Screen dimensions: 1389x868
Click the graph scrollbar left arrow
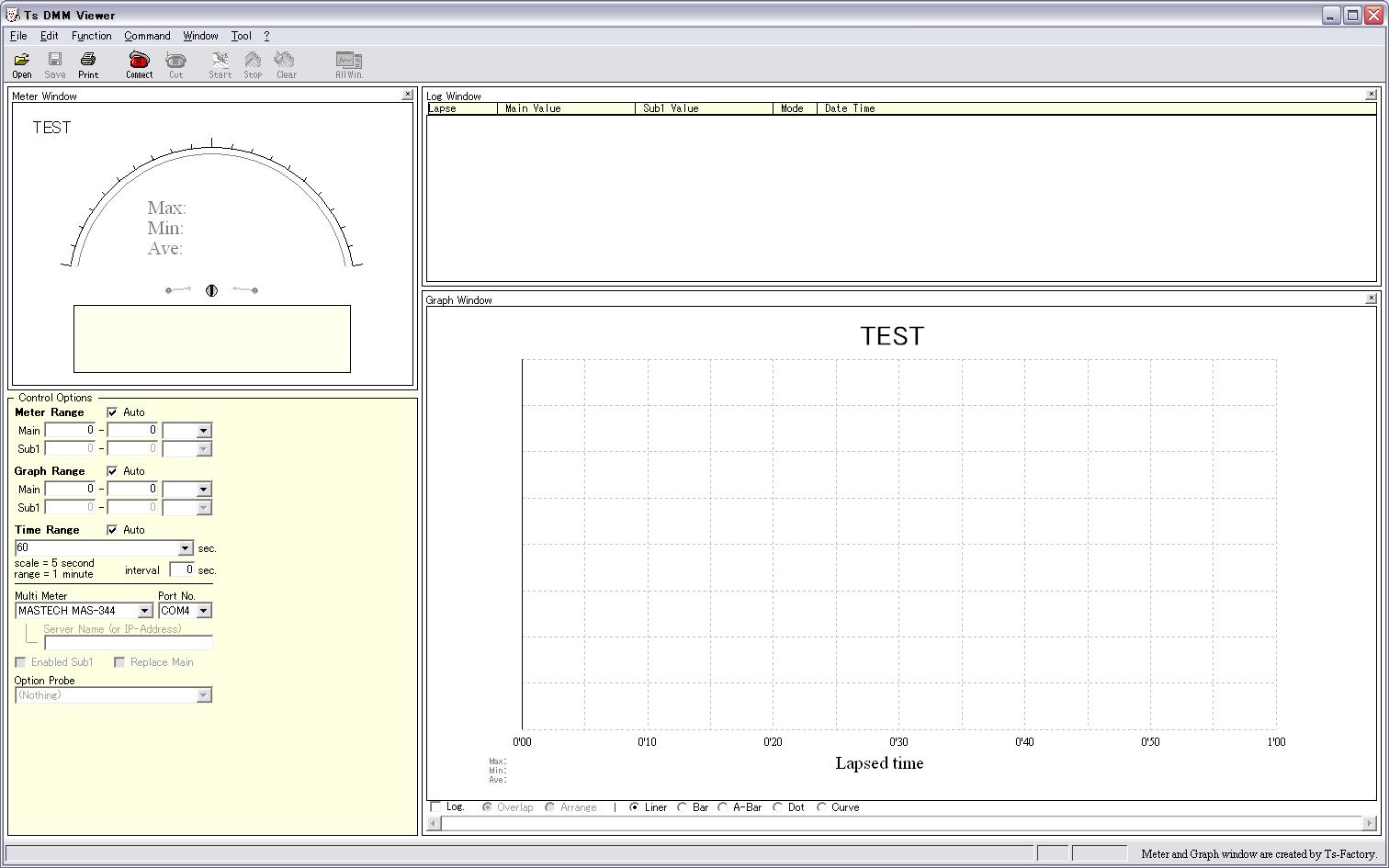[x=435, y=823]
